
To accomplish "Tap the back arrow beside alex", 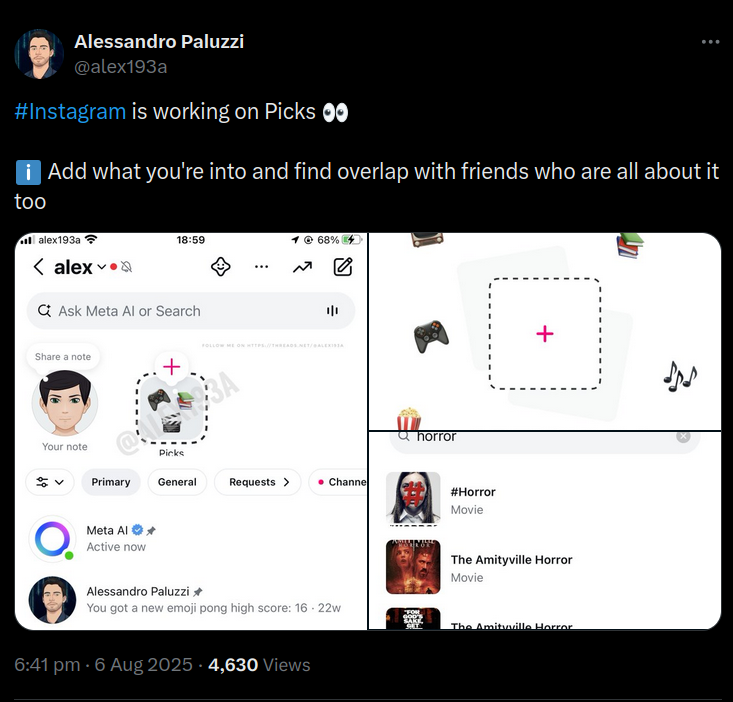I will 38,267.
